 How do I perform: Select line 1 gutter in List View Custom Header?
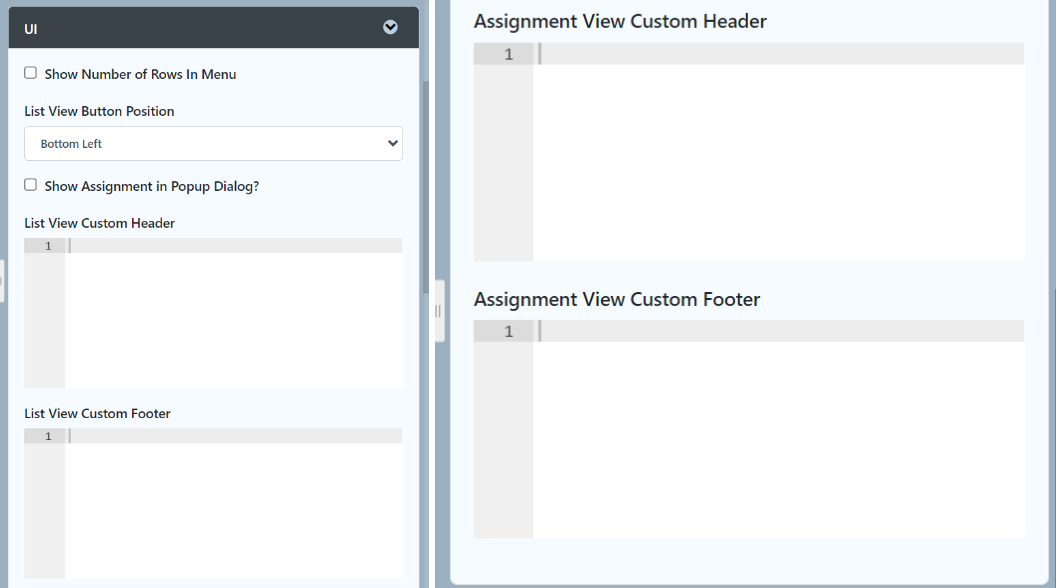[x=45, y=246]
